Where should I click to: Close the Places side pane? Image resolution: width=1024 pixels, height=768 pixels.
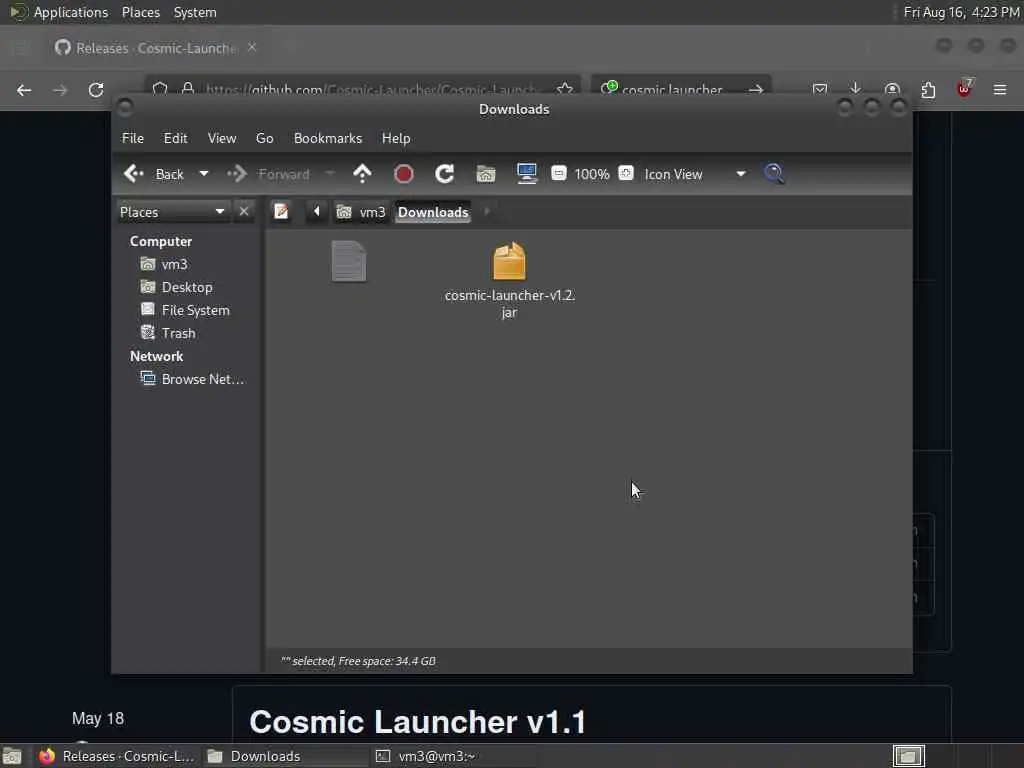click(244, 212)
